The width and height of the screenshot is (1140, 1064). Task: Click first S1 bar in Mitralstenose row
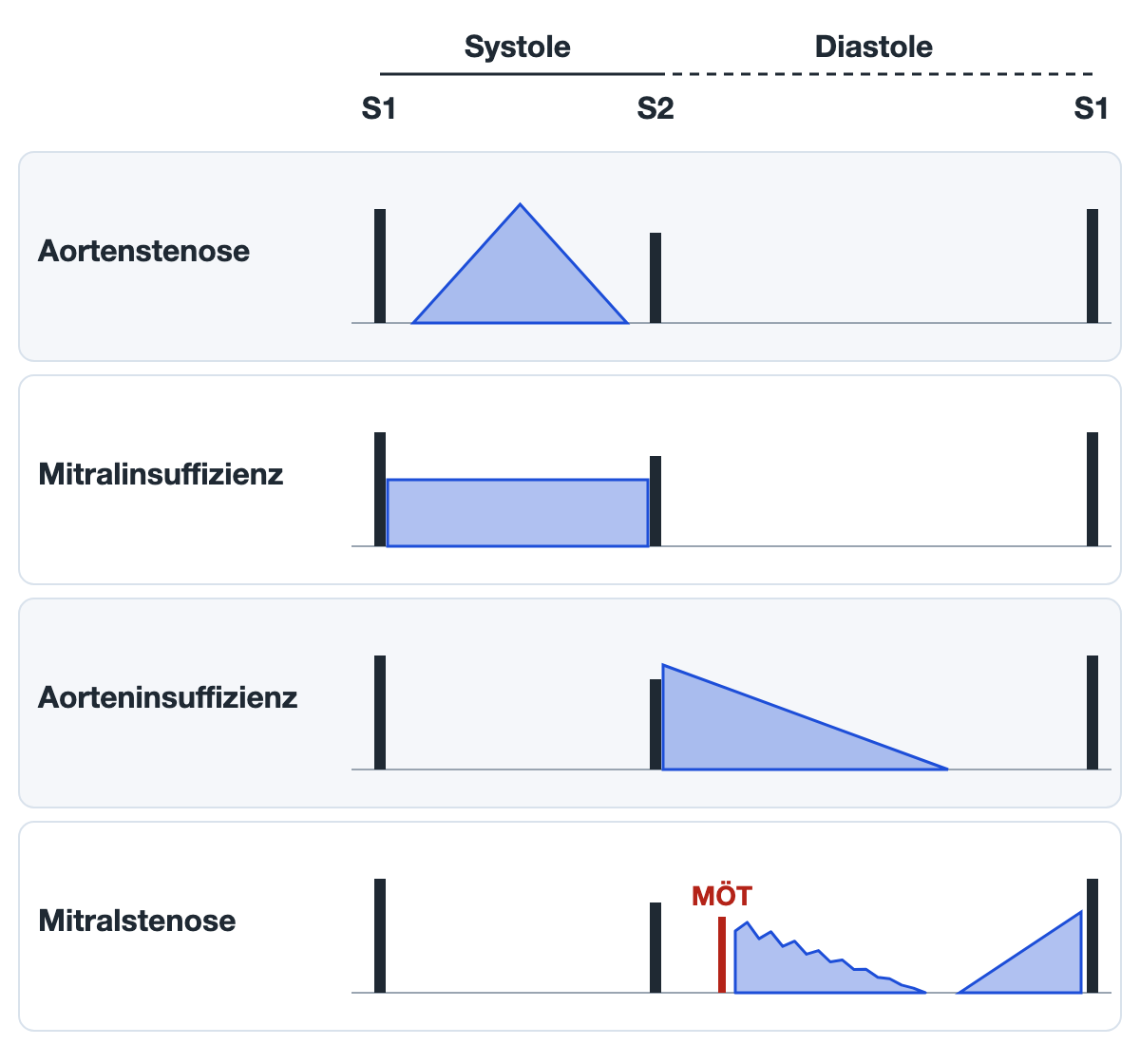tap(380, 936)
